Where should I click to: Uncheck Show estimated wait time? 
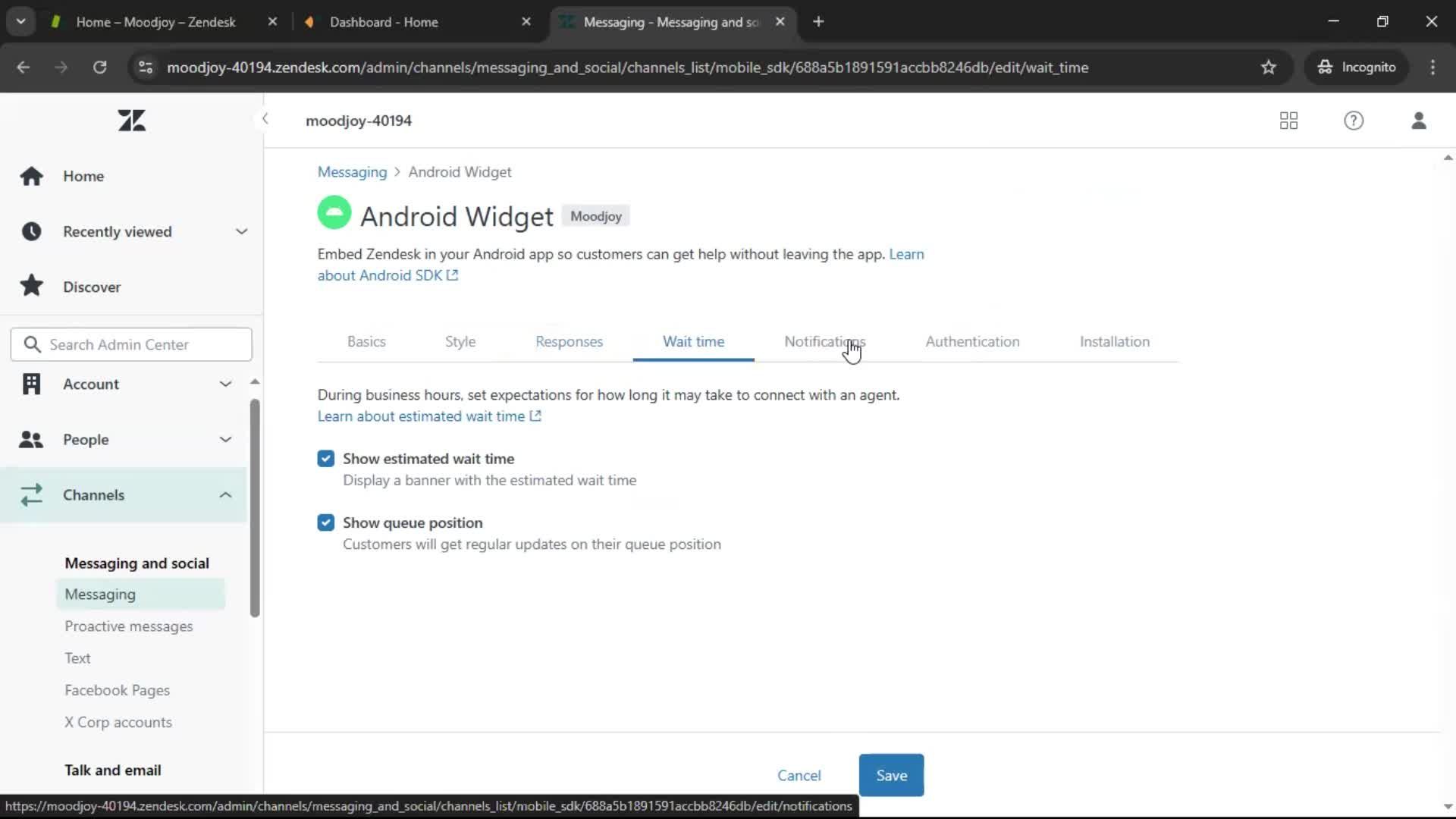coord(325,459)
